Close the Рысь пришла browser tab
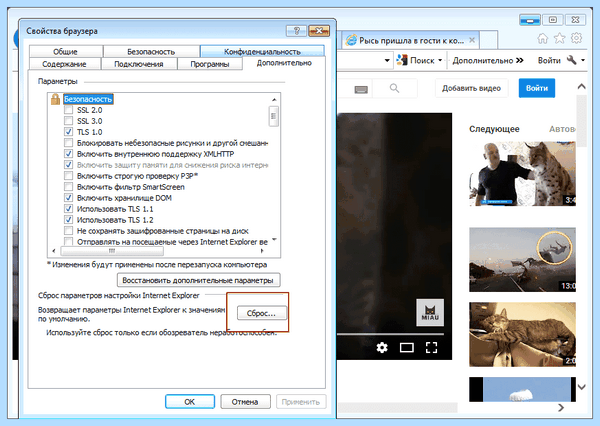Viewport: 600px width, 426px height. (x=473, y=40)
